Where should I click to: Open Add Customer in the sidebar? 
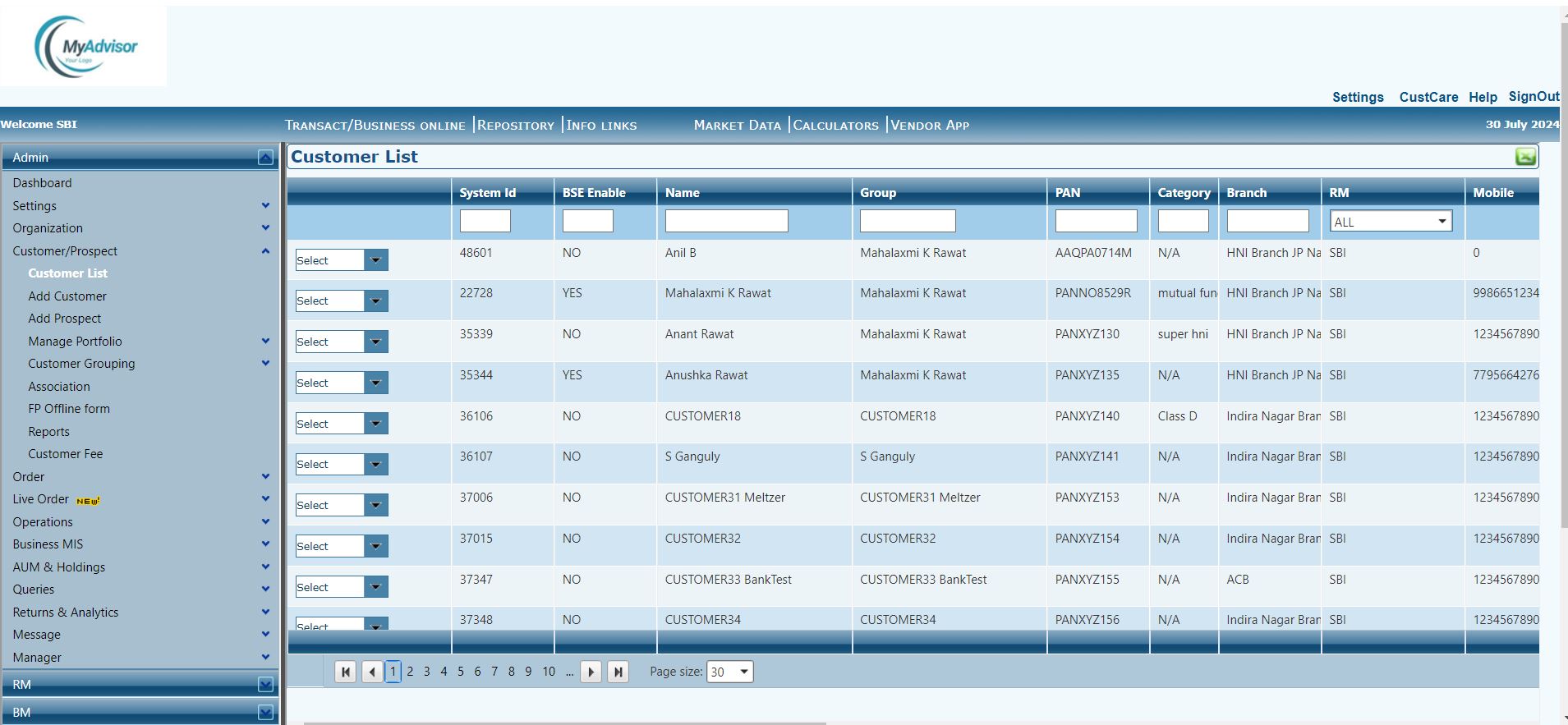point(67,296)
